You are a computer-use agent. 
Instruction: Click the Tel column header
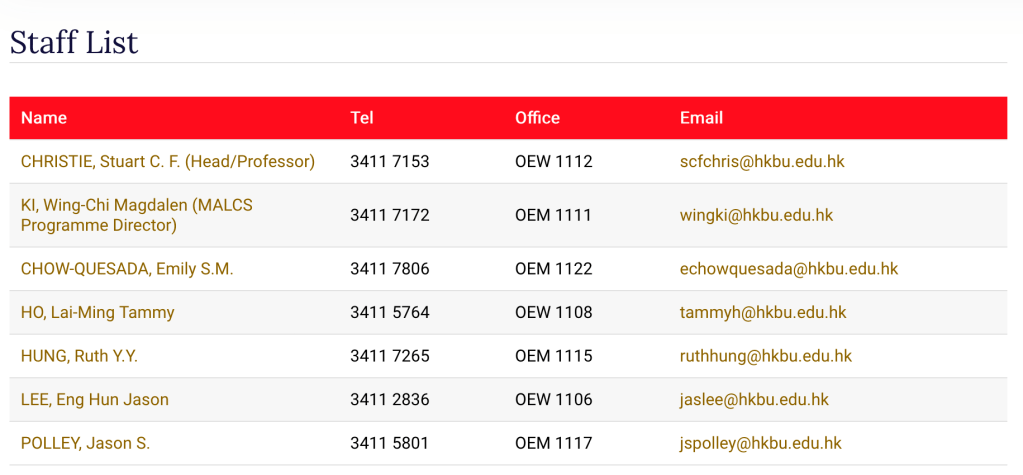coord(362,118)
